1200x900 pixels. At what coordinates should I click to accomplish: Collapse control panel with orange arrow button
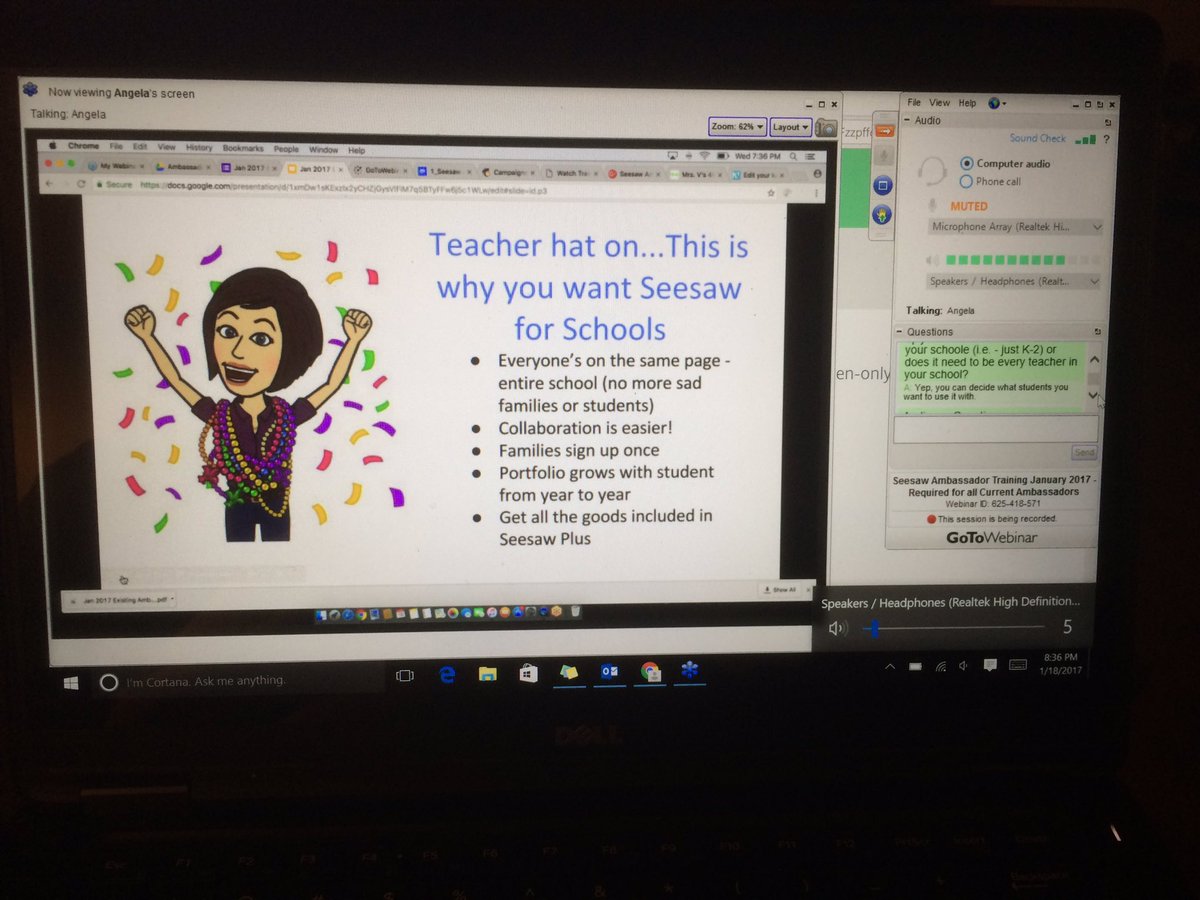883,129
